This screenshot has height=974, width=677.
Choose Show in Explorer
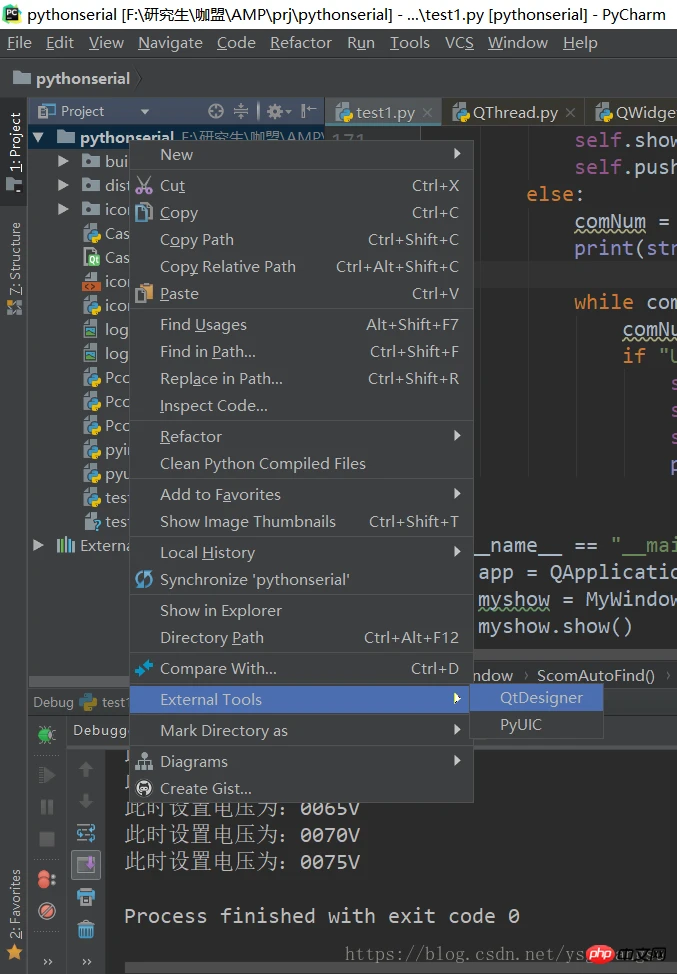pyautogui.click(x=301, y=611)
